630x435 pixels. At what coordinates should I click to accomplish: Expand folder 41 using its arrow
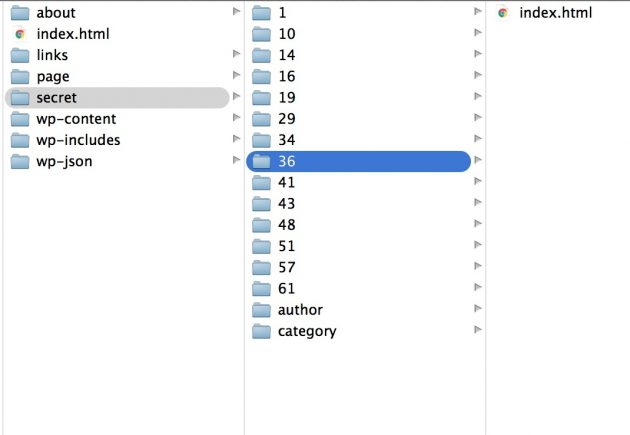[478, 181]
